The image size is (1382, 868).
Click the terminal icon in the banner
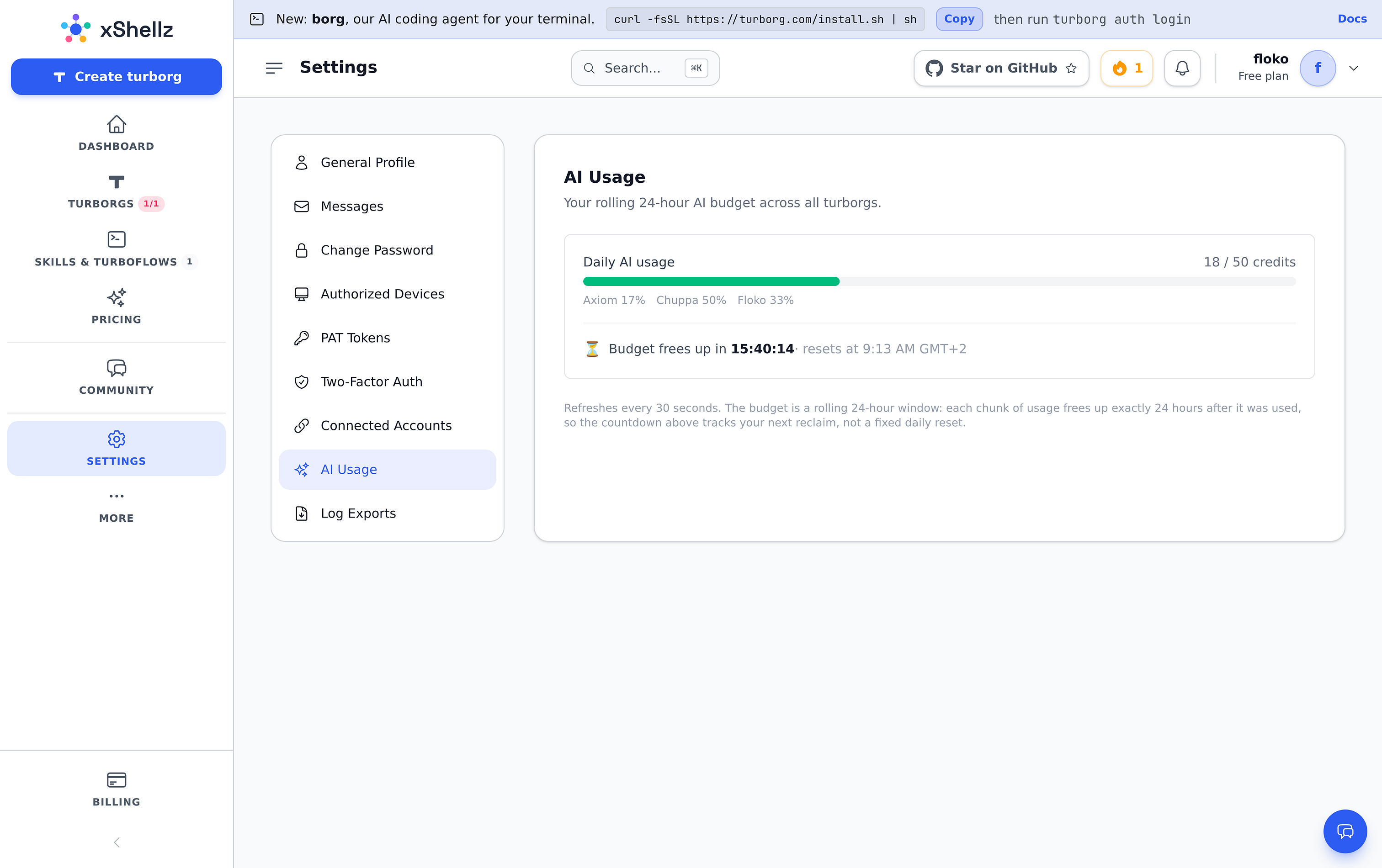256,19
